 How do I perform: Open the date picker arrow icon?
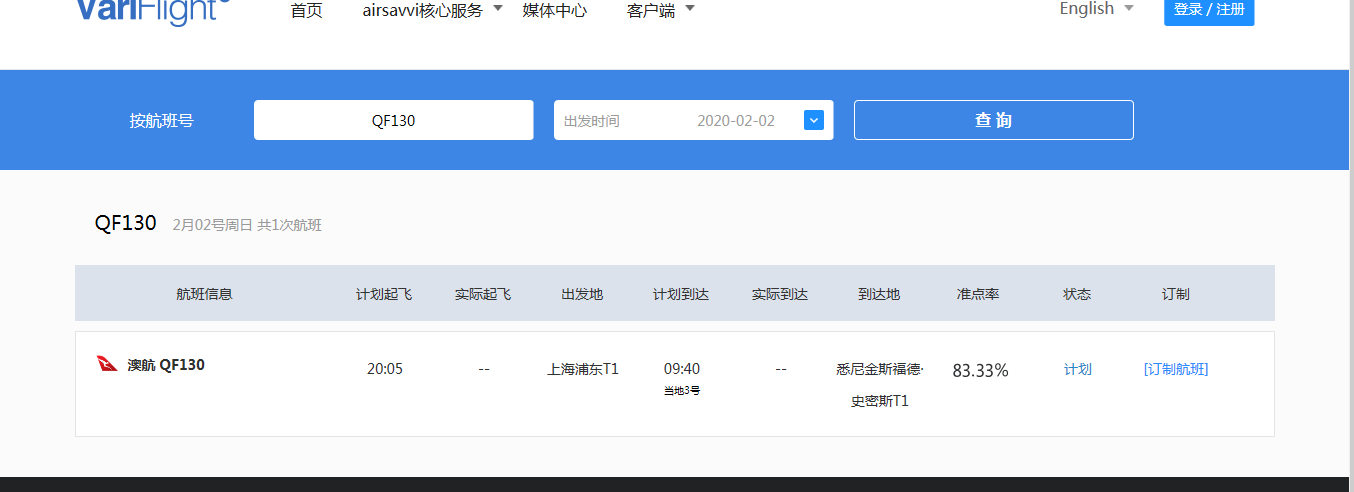(814, 120)
